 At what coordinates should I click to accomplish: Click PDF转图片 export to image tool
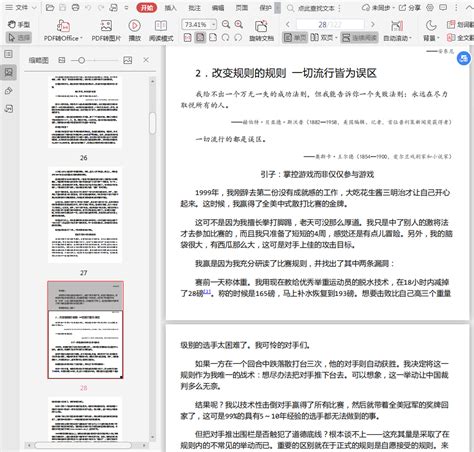coord(106,30)
